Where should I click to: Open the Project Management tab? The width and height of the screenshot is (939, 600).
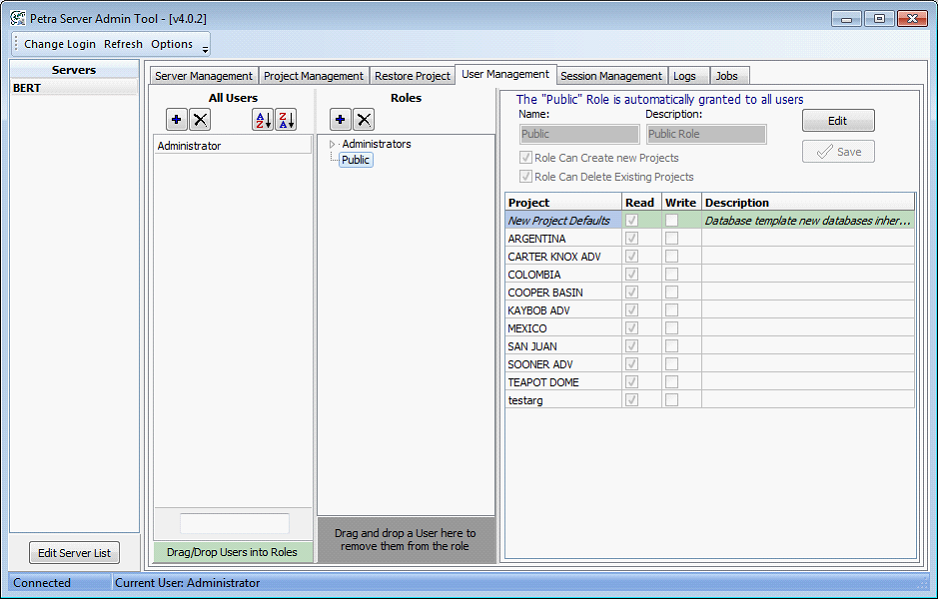click(x=313, y=76)
